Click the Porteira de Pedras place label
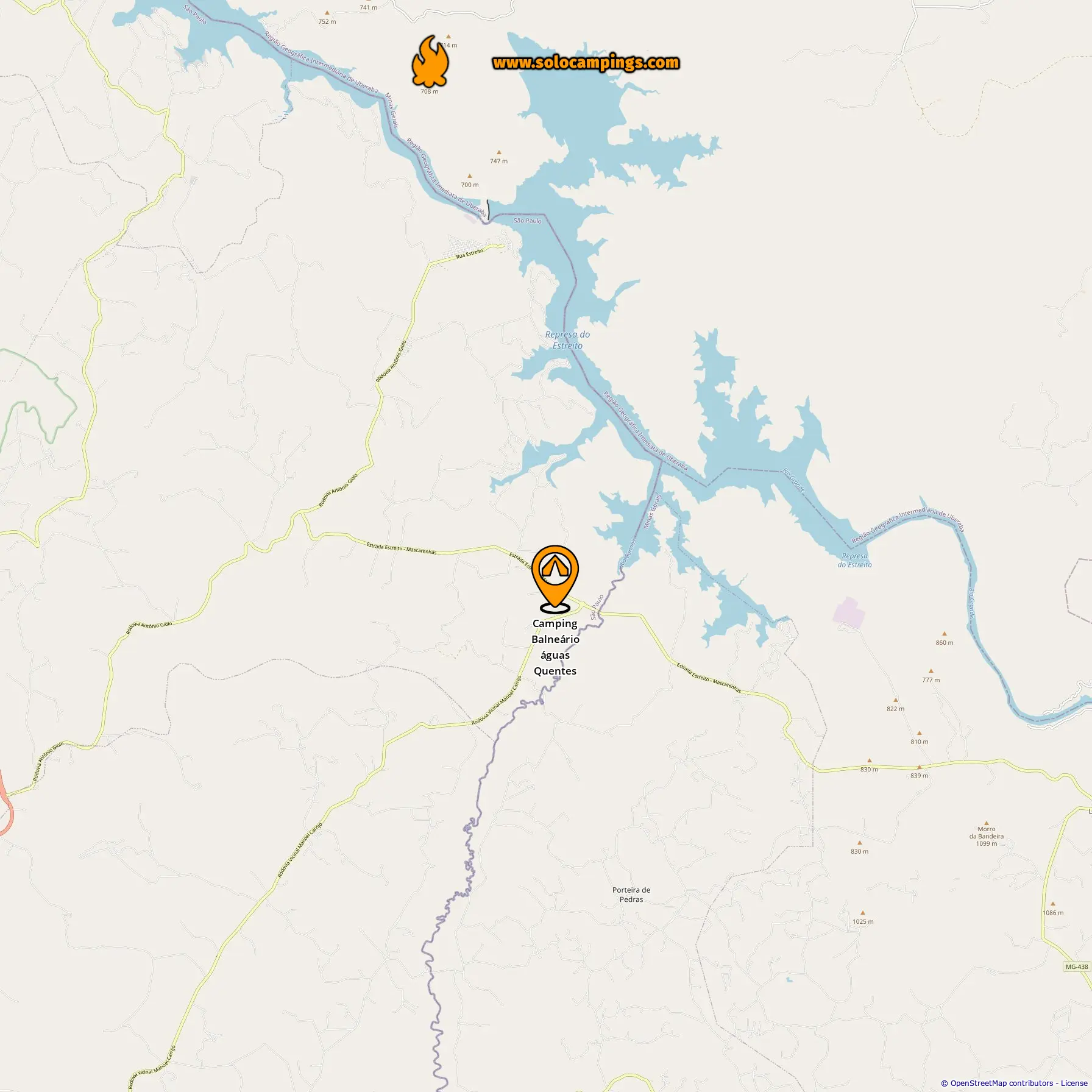This screenshot has height=1092, width=1092. tap(631, 895)
